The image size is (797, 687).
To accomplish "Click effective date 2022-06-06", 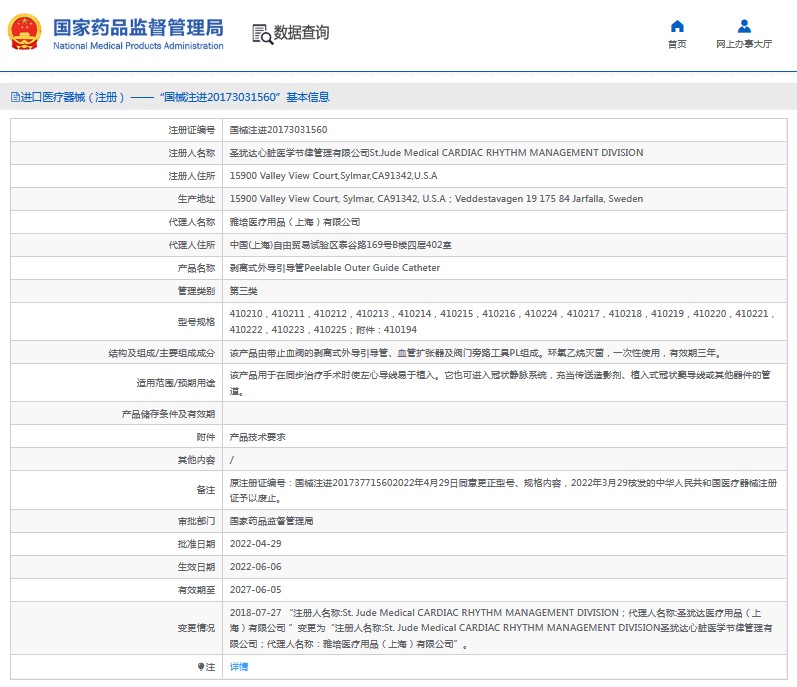I will click(x=256, y=567).
